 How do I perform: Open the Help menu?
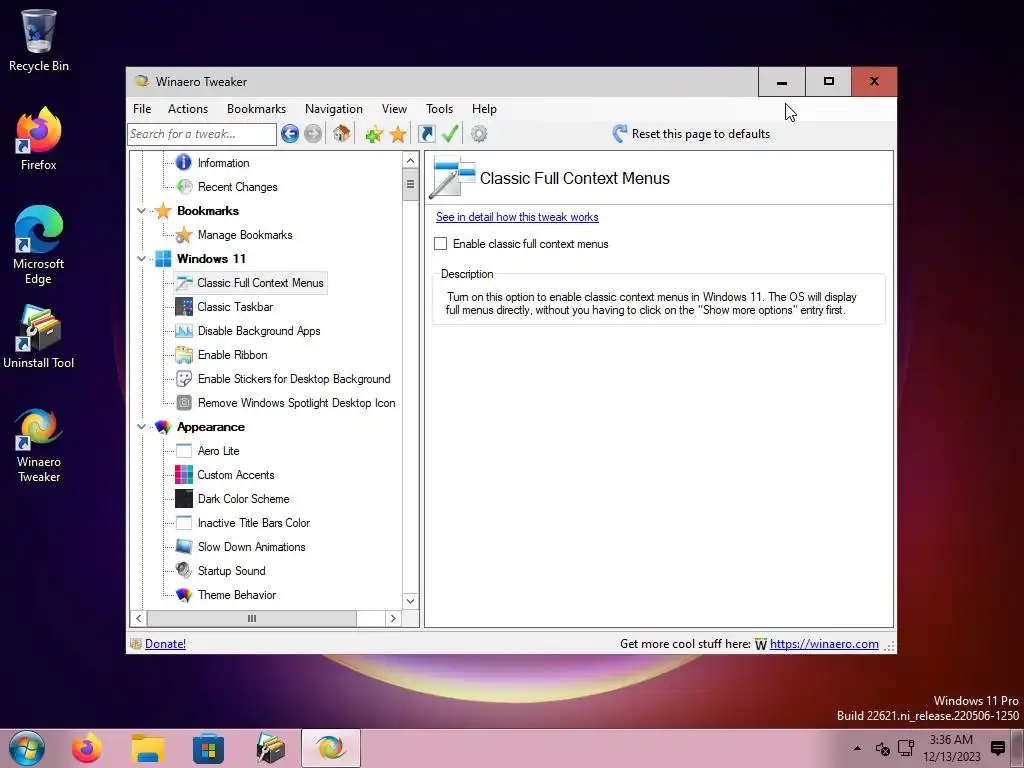[x=485, y=109]
